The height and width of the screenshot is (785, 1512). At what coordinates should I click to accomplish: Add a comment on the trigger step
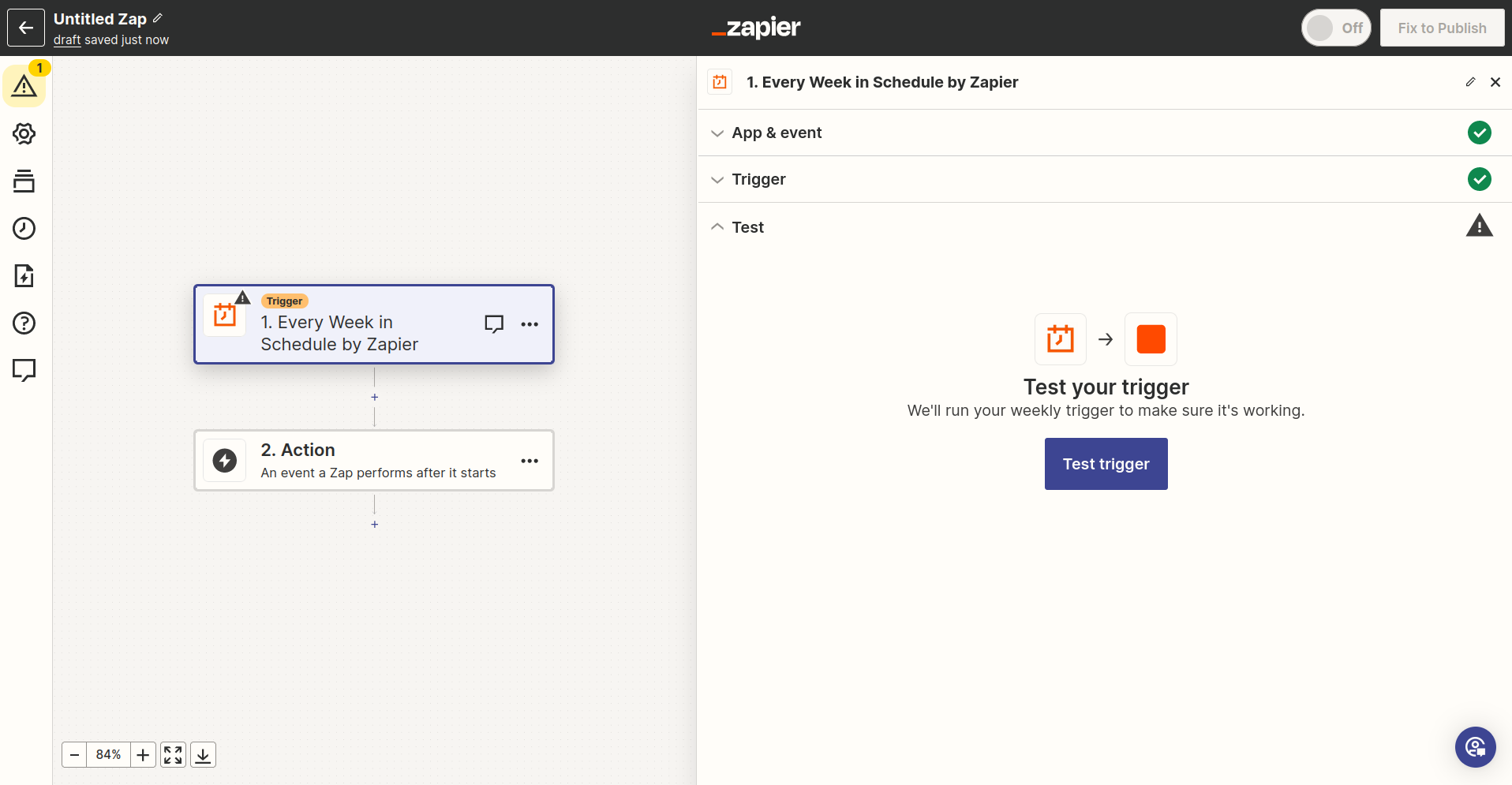[x=494, y=324]
